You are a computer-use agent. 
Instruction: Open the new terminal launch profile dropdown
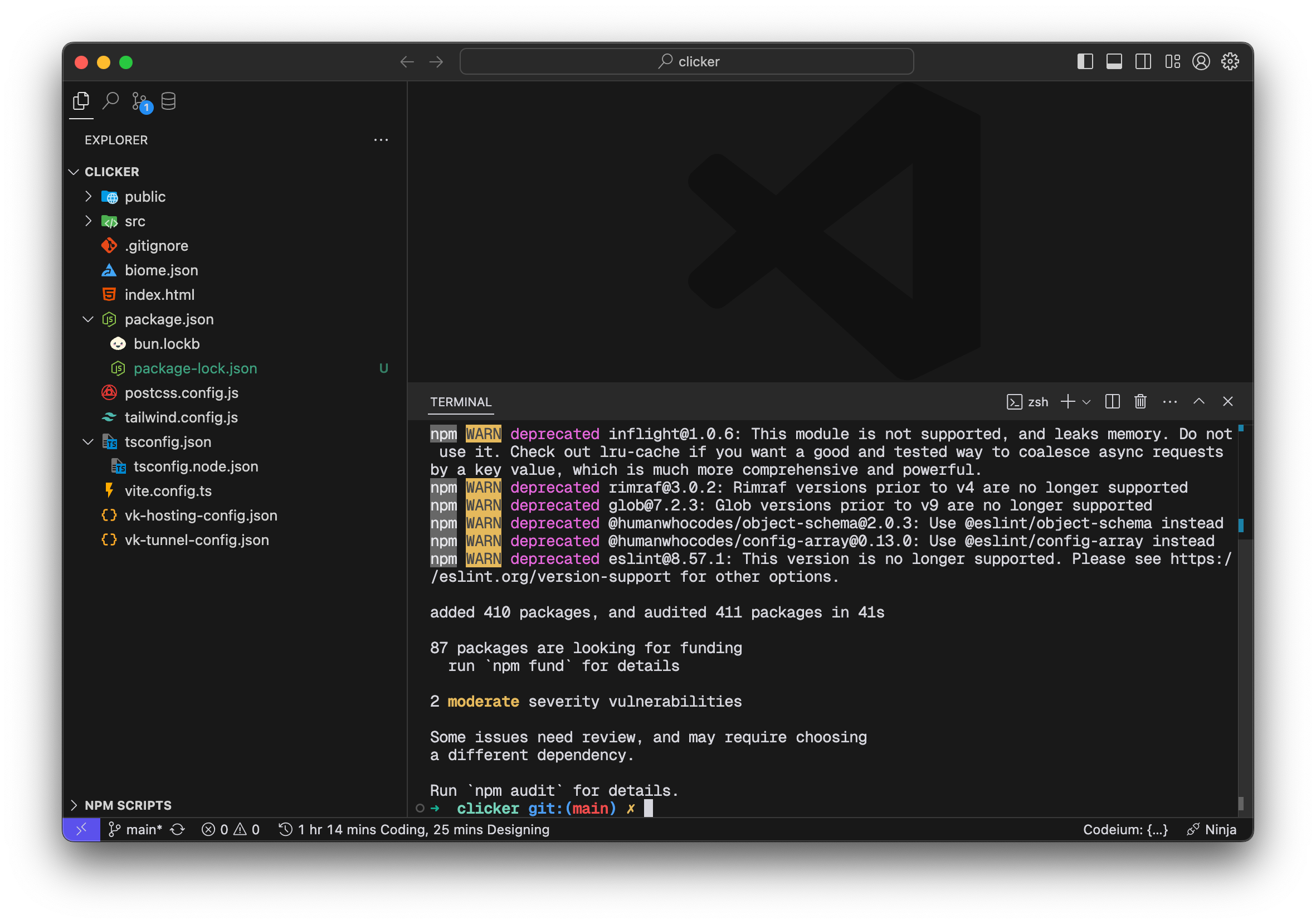pyautogui.click(x=1086, y=402)
